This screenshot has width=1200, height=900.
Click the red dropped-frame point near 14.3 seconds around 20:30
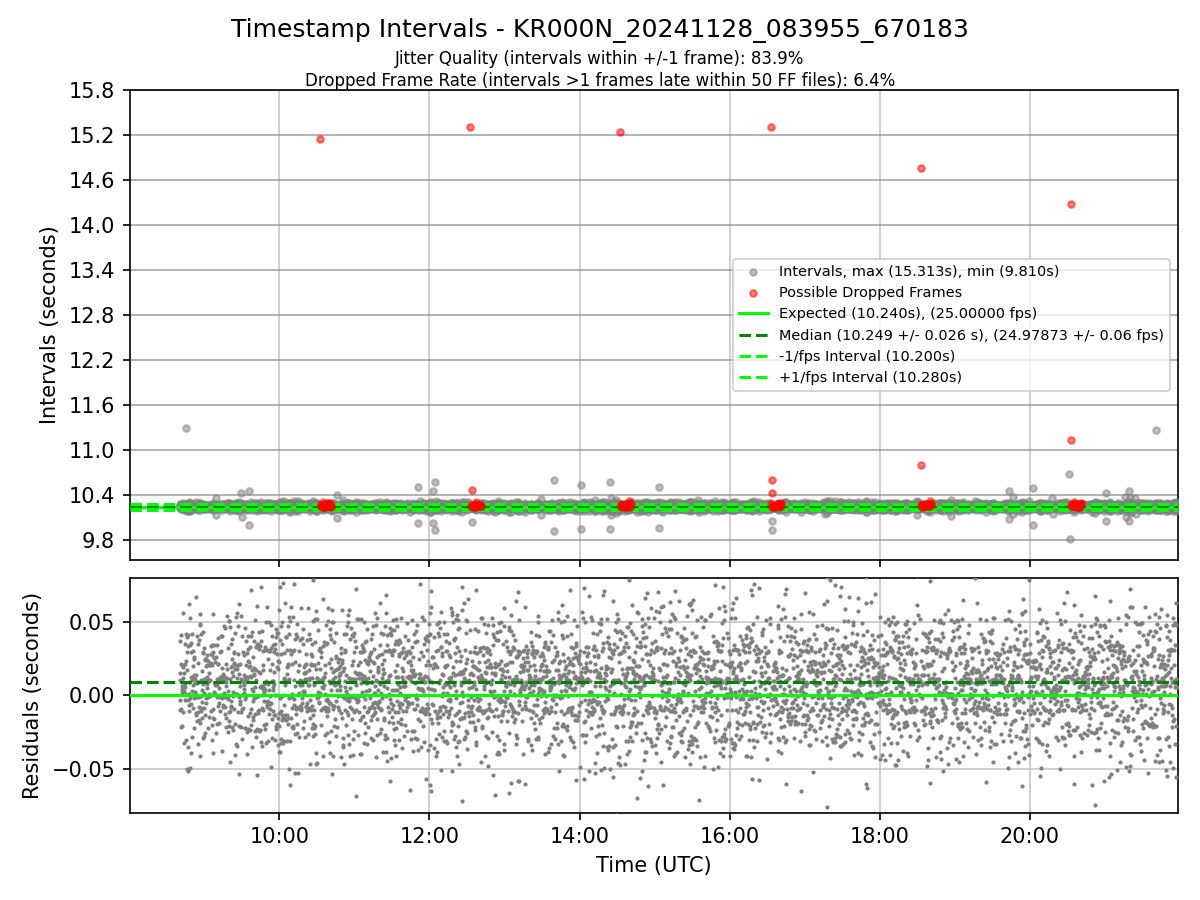[1071, 204]
